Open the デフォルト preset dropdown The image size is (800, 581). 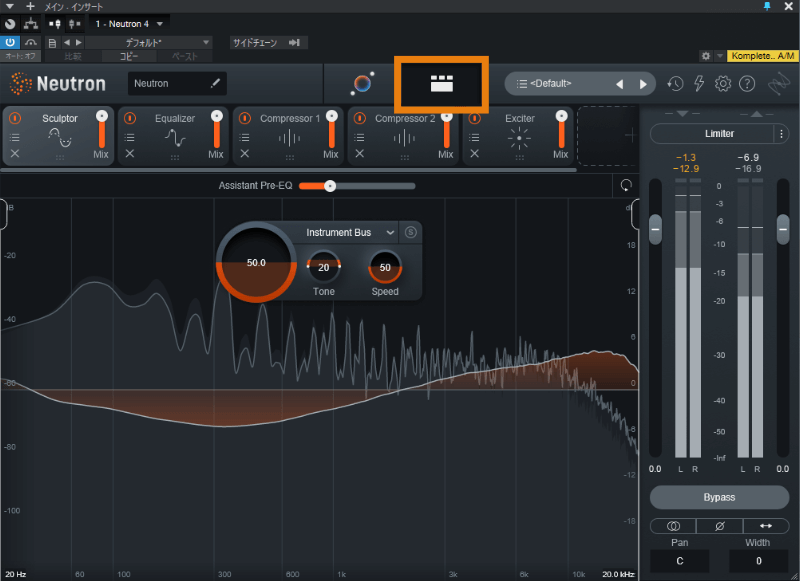tap(148, 42)
